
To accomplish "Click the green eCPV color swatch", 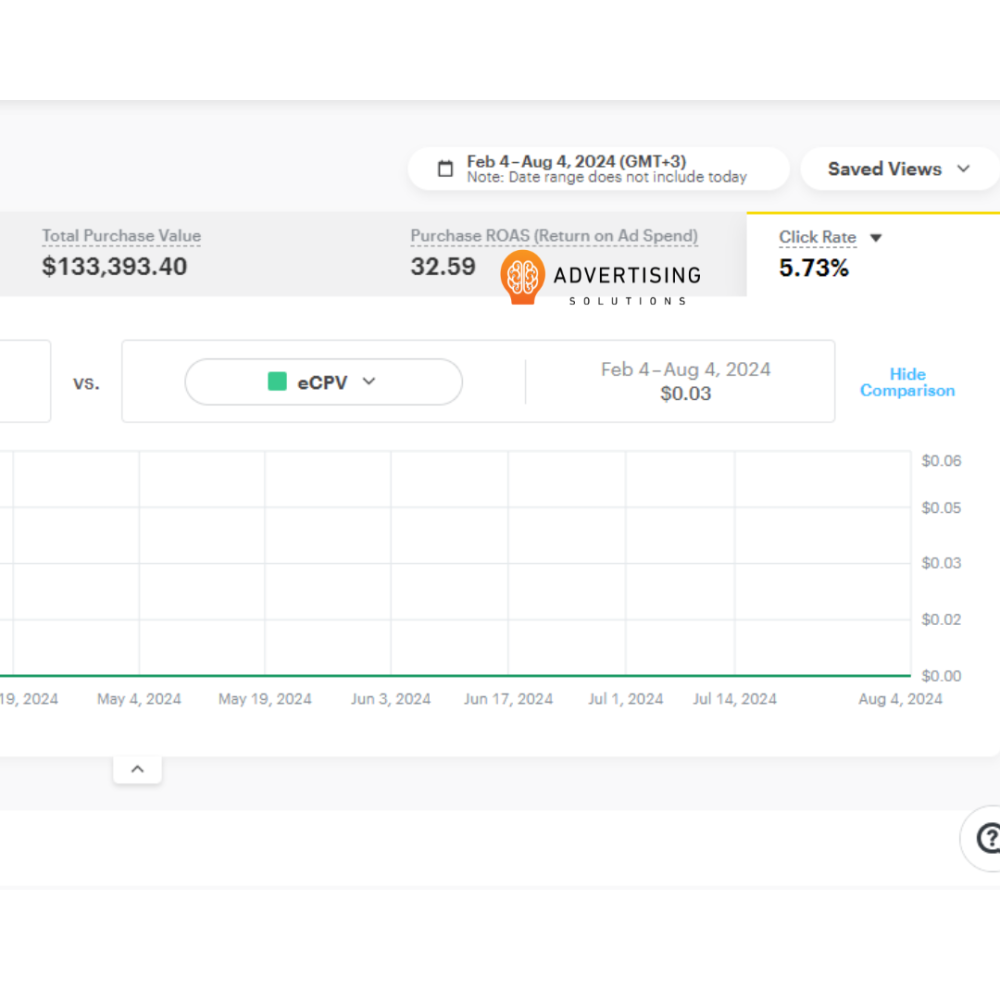I will (277, 382).
